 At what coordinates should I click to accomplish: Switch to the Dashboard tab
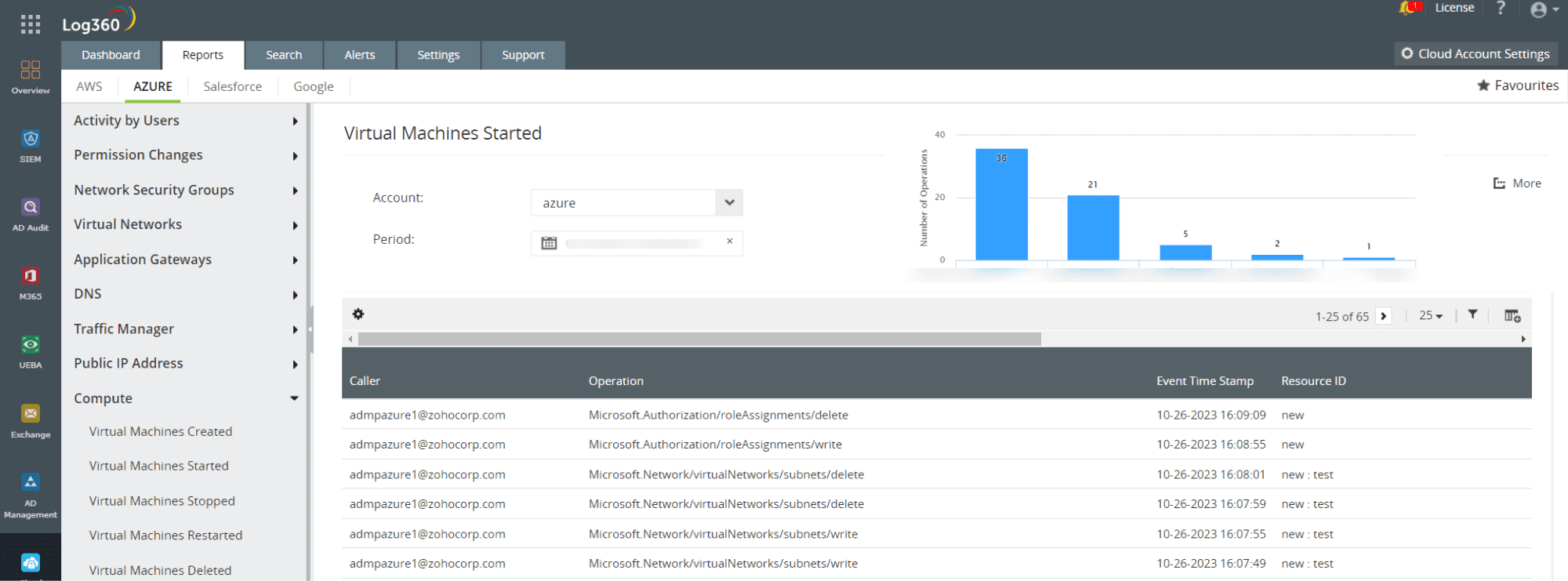[x=111, y=55]
